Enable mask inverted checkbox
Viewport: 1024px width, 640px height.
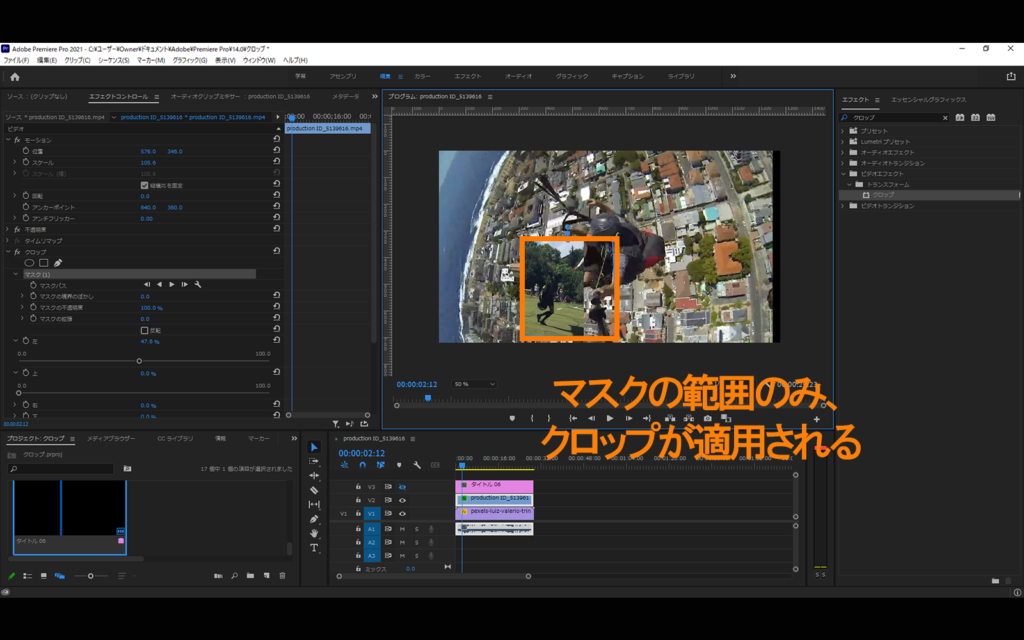(x=144, y=330)
